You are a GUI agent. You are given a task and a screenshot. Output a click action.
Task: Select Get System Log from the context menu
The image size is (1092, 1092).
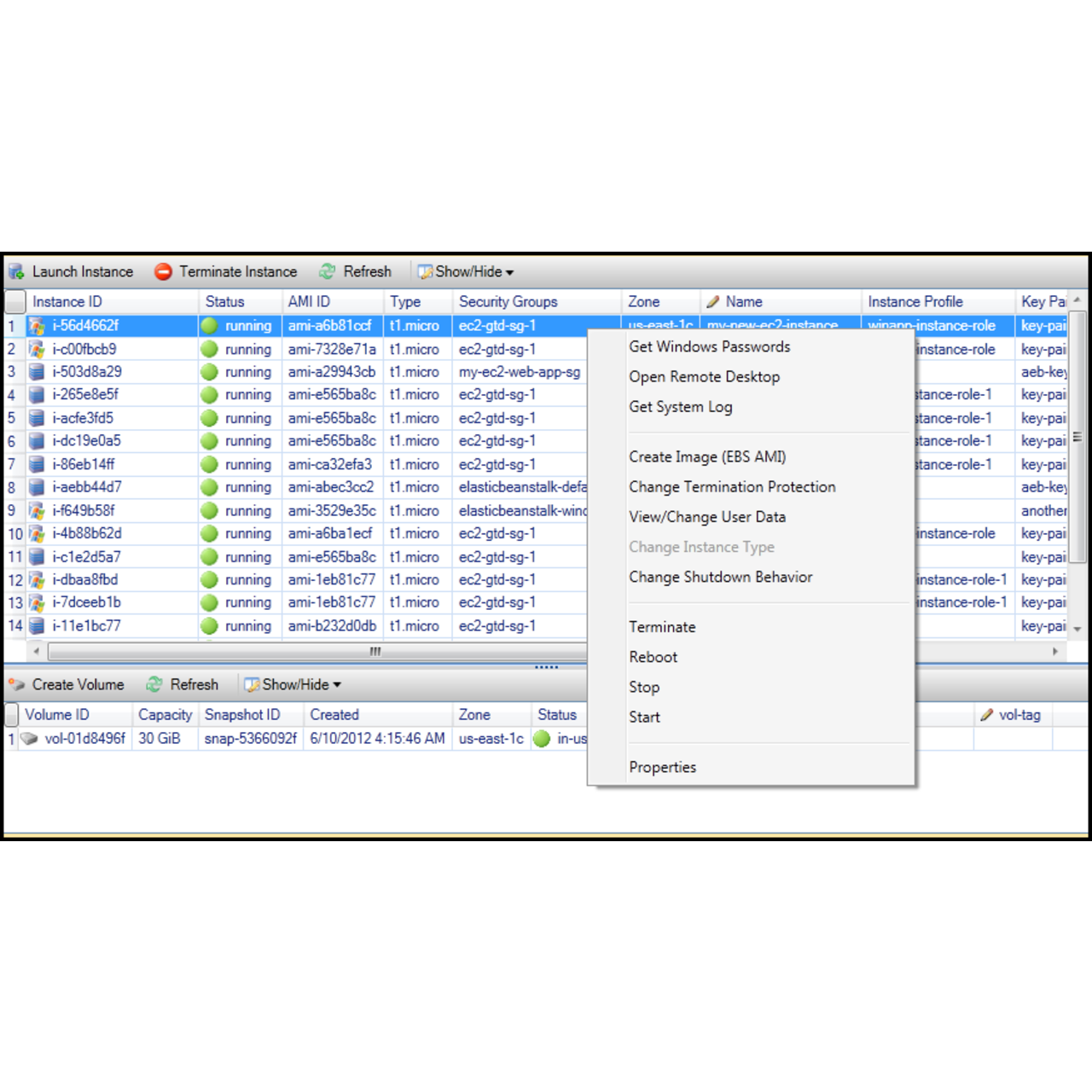(x=680, y=407)
